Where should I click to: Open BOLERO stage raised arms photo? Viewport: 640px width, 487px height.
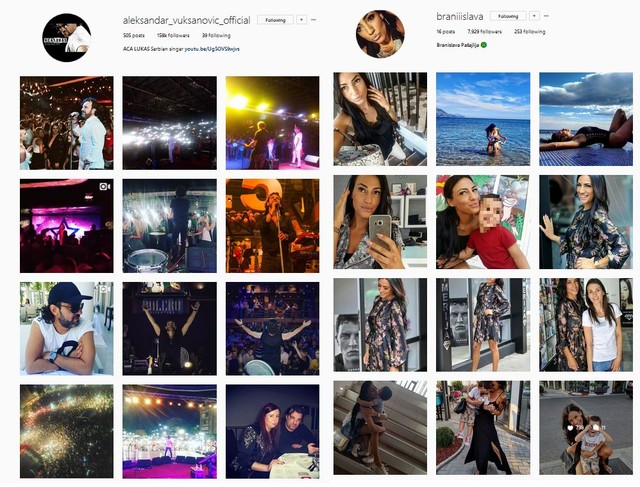coord(169,329)
